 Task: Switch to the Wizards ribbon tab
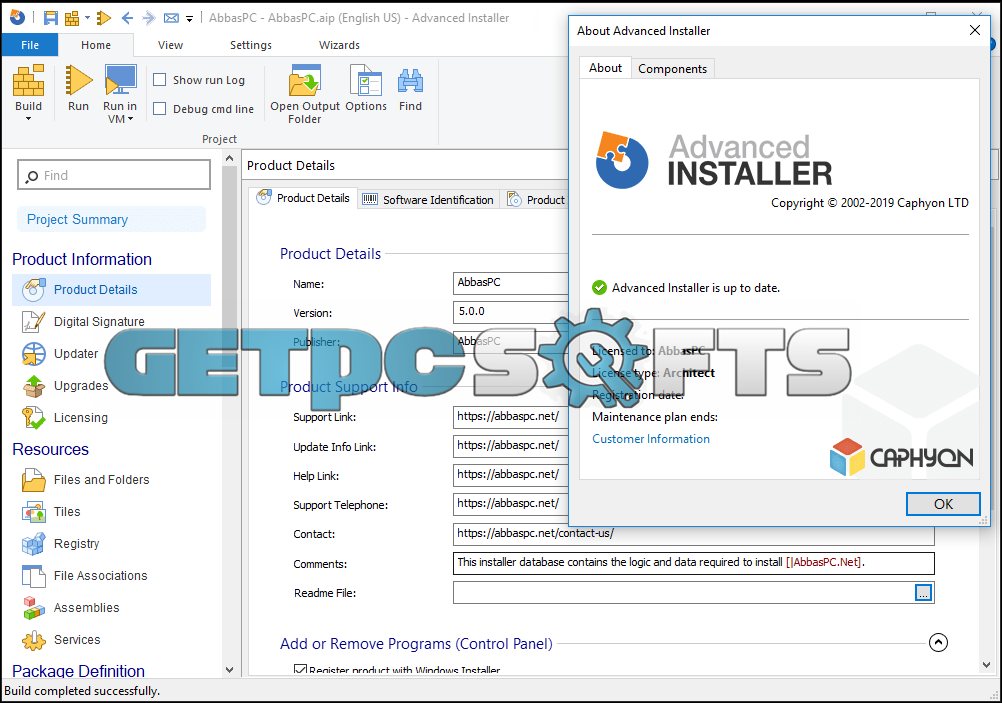coord(339,45)
